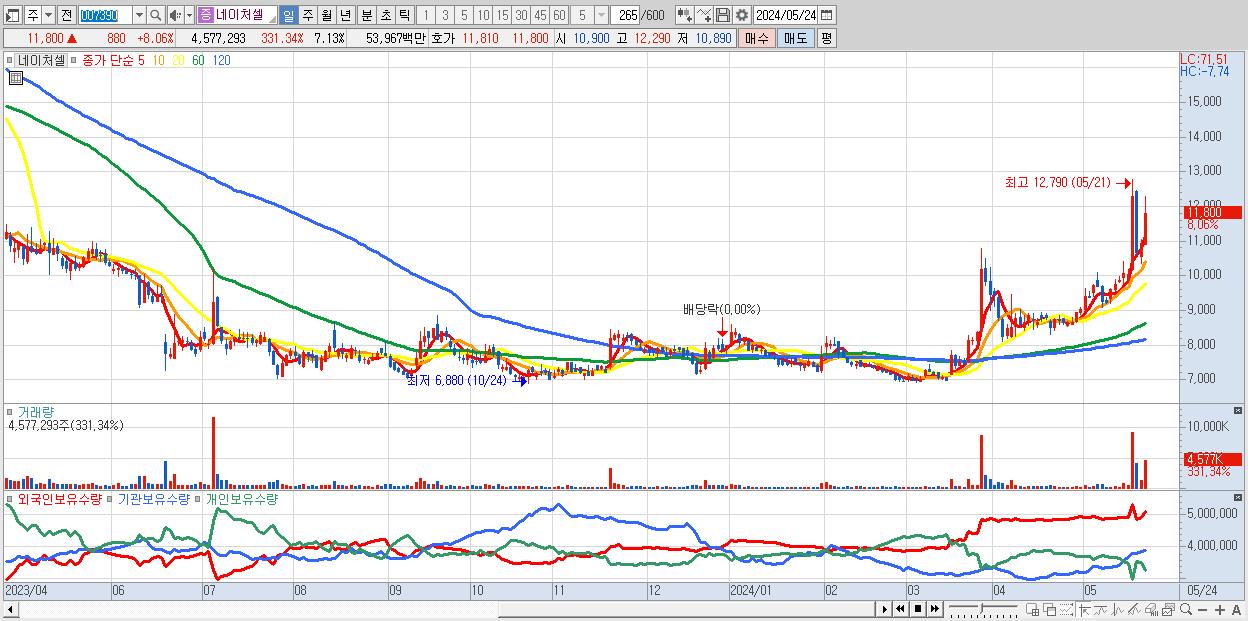Screen dimensions: 1248x621
Task: Select interval preset 1
Action: [x=426, y=15]
